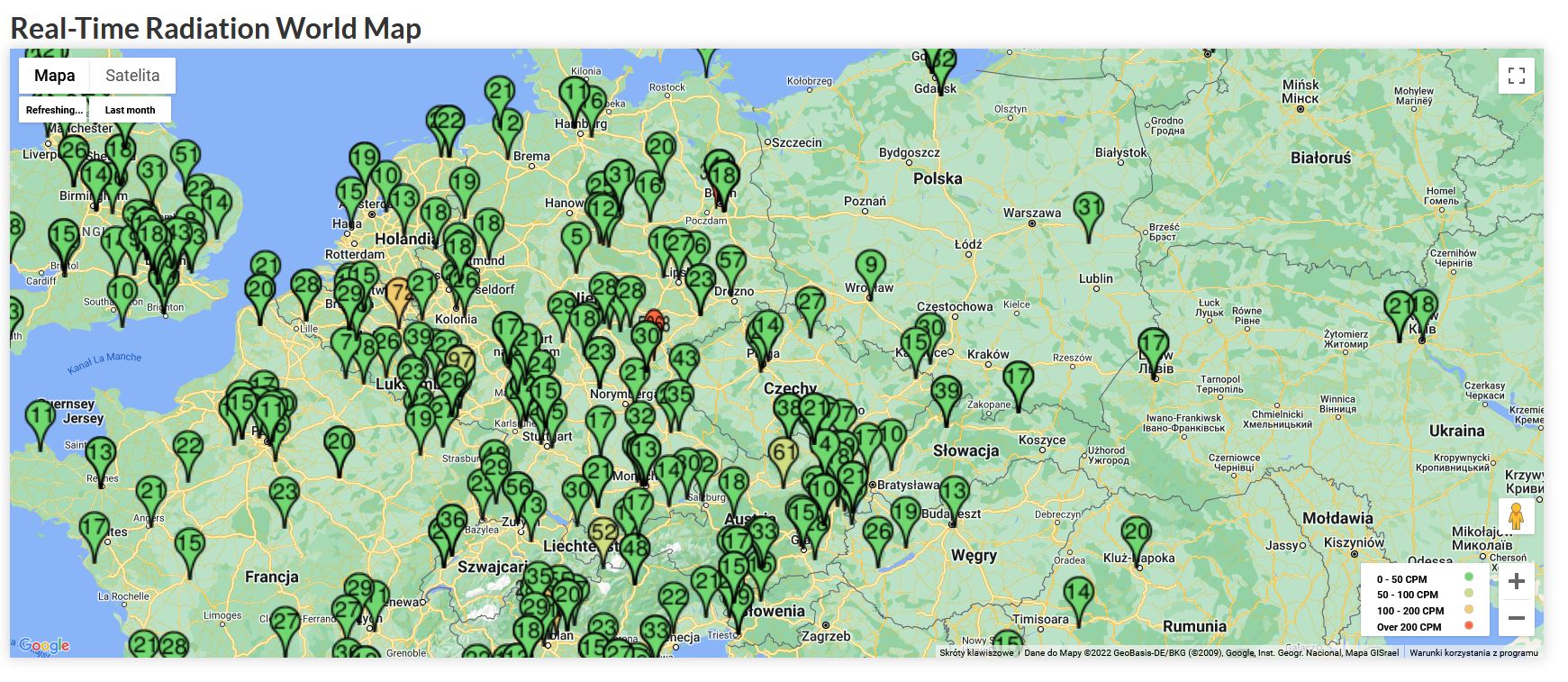Click the Street View pegman icon
Screen dimensions: 1568x682
(1516, 516)
